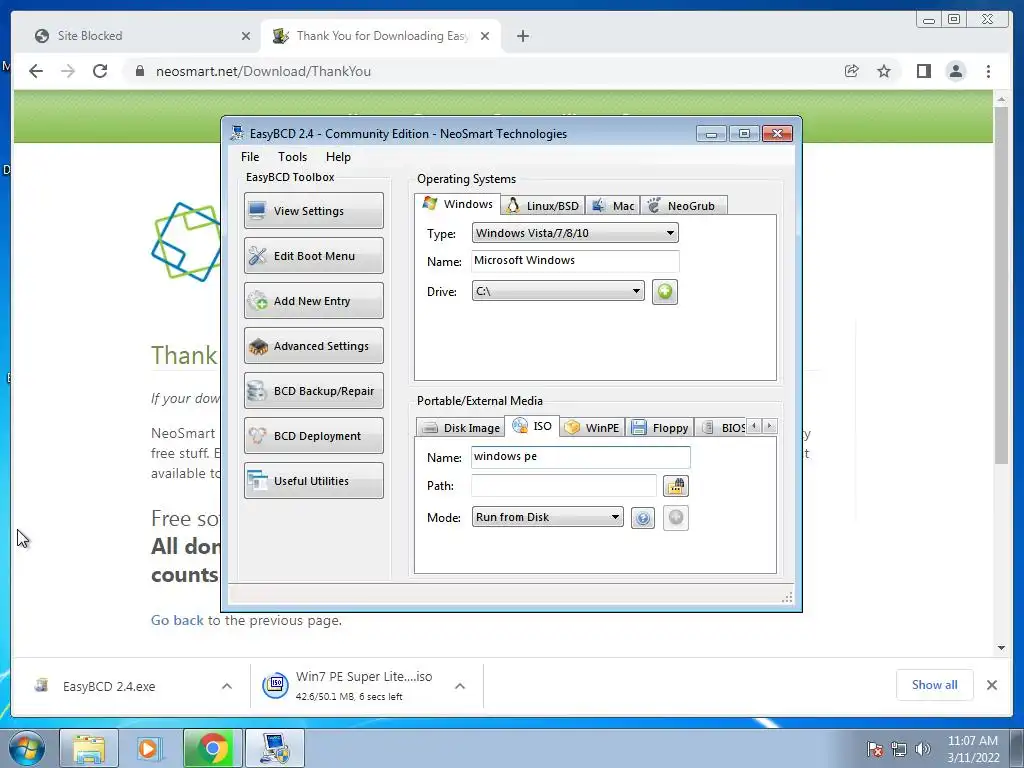This screenshot has width=1024, height=768.
Task: Open View Settings in EasyBCD Toolbox
Action: (313, 210)
